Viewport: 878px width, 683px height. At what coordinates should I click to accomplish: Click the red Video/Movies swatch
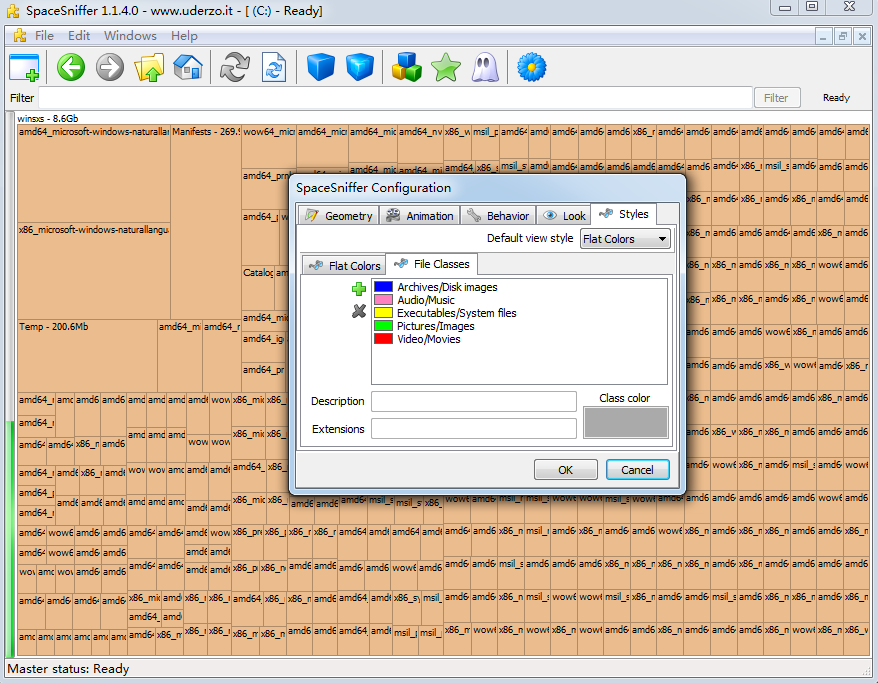(384, 339)
